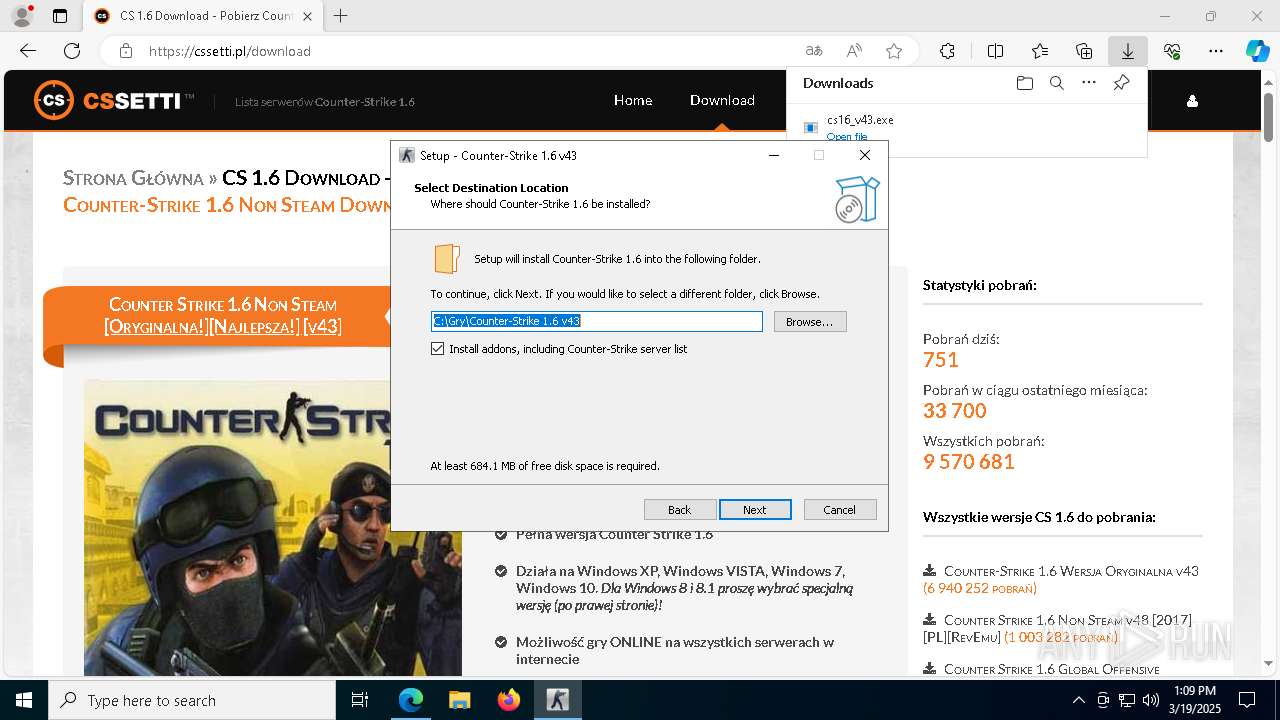This screenshot has width=1280, height=720.
Task: Click the Edge profile avatar icon
Action: (x=22, y=16)
